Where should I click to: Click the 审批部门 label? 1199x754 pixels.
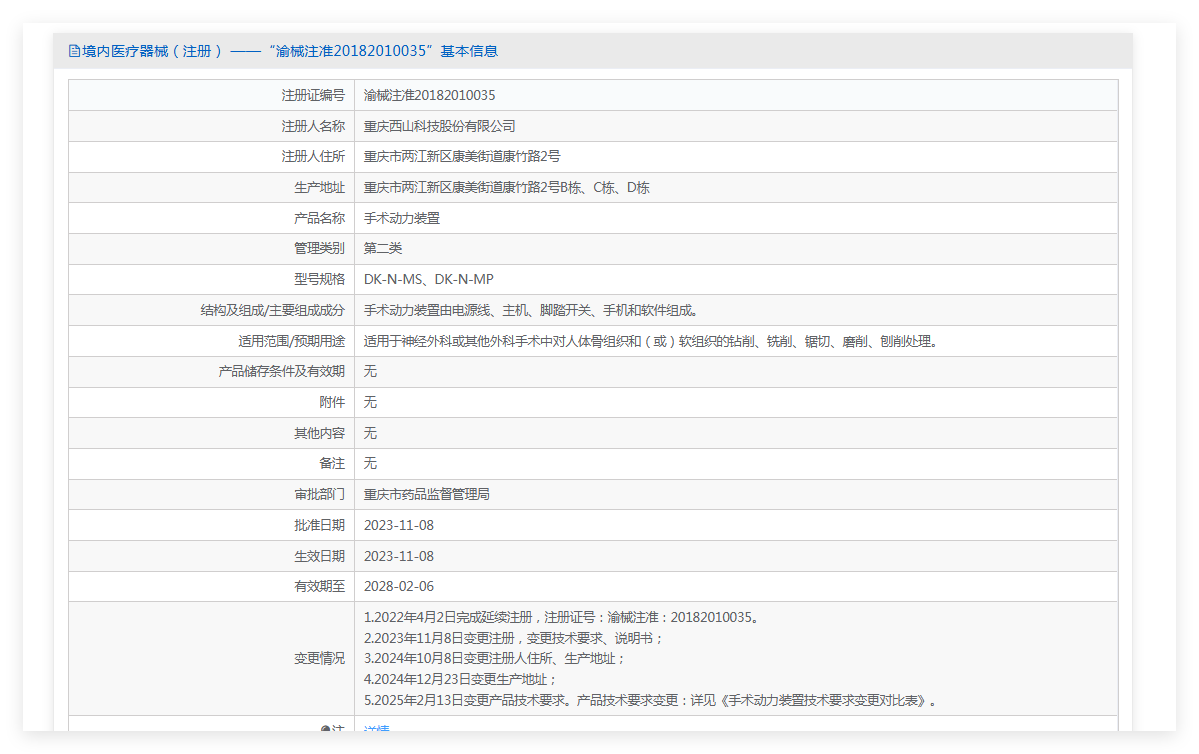tap(320, 495)
